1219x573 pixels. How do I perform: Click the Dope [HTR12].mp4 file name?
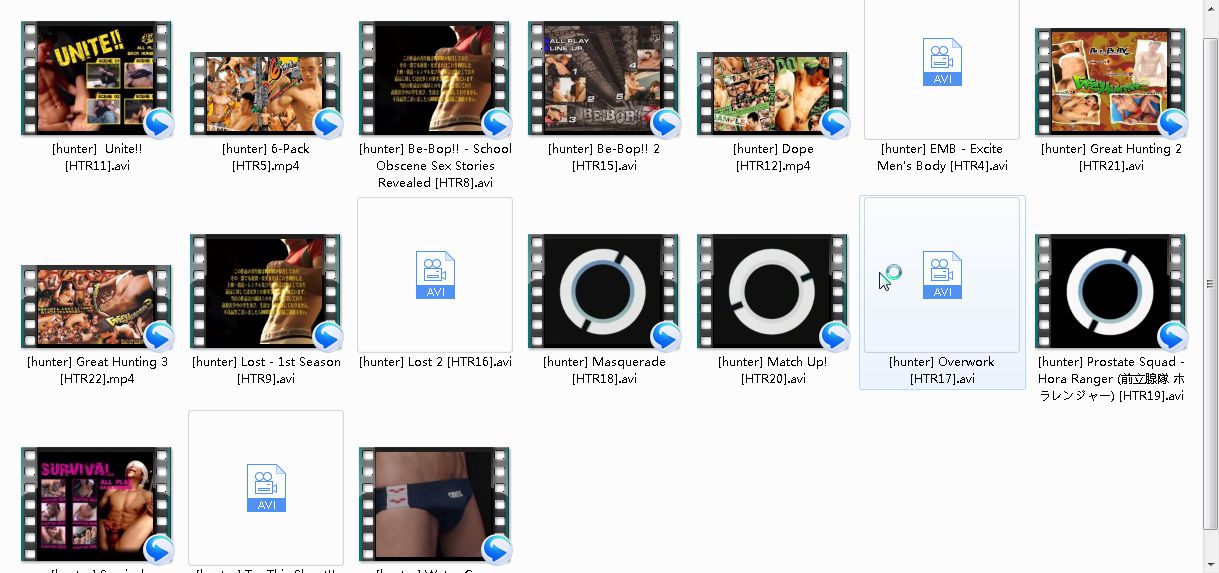(x=772, y=157)
